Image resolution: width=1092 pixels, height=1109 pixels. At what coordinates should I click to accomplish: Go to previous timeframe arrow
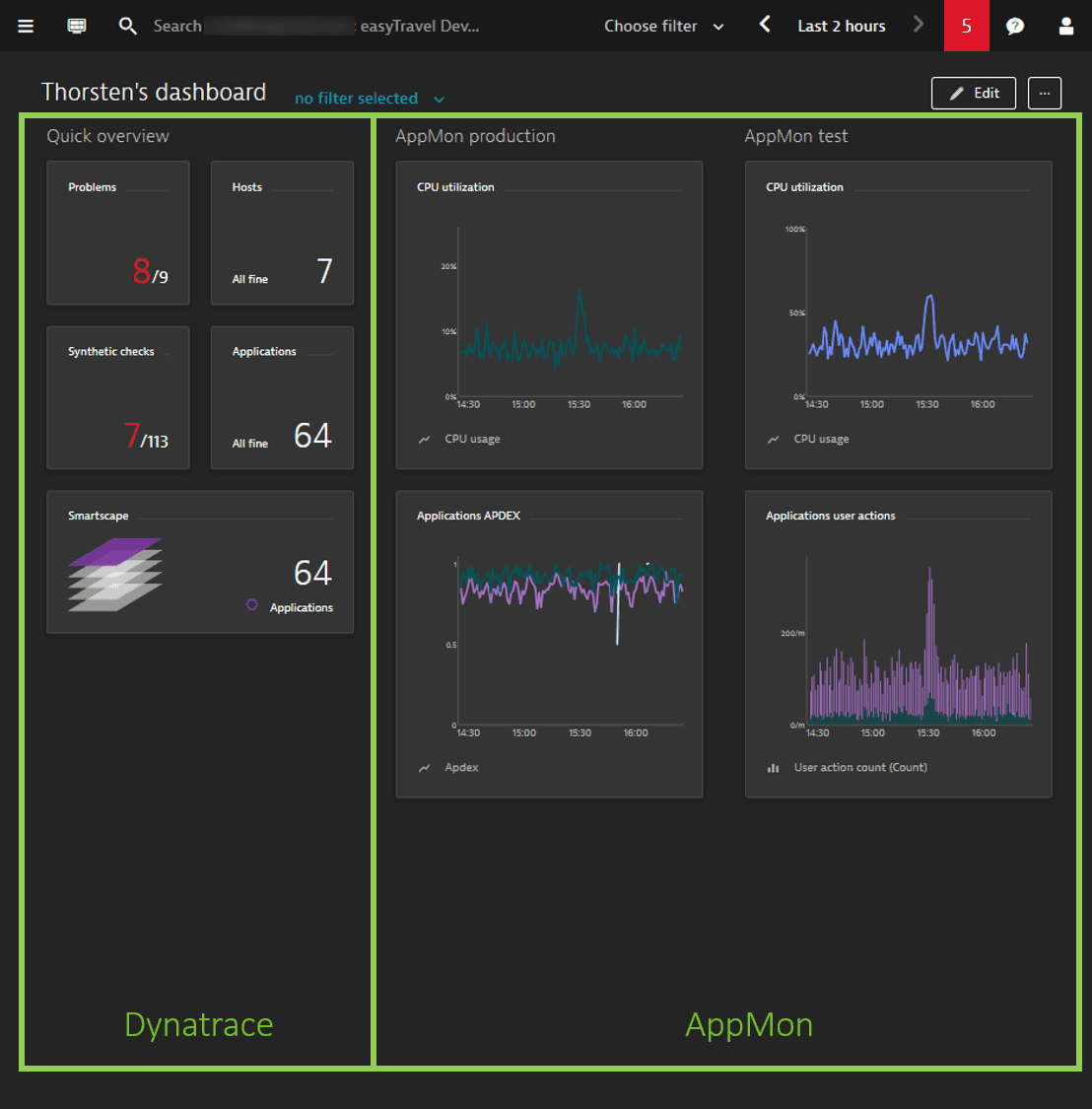pos(765,25)
